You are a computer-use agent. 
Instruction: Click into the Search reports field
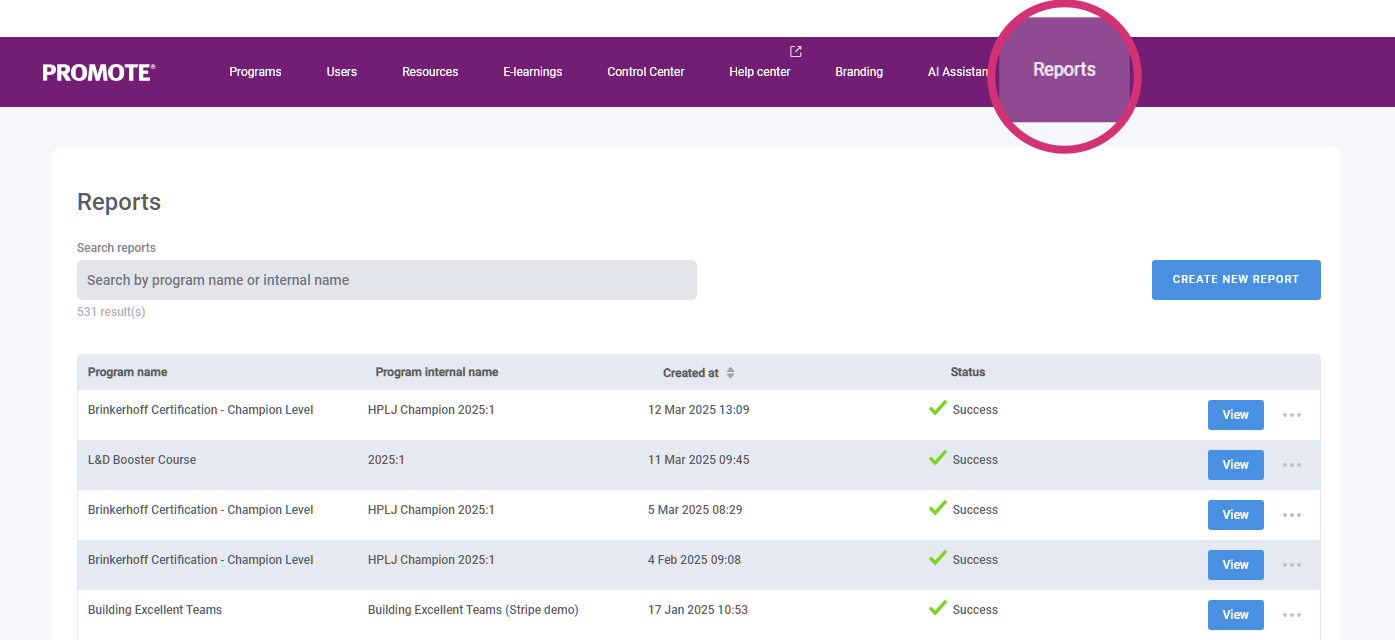(x=386, y=280)
